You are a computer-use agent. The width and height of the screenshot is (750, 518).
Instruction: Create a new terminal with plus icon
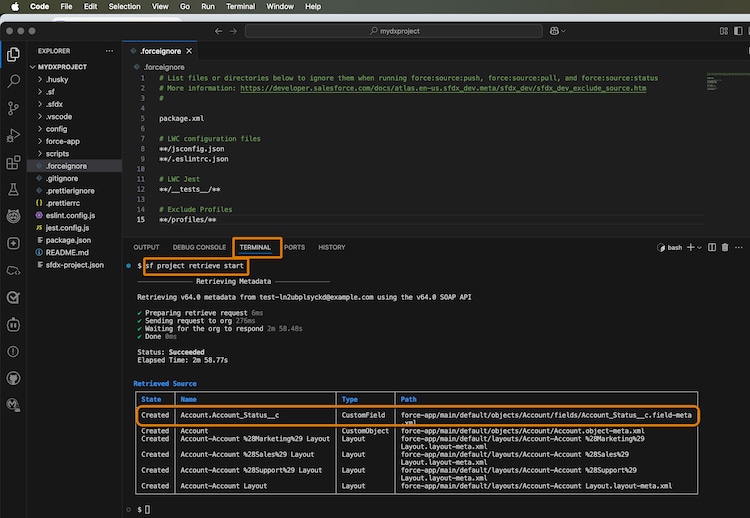[x=690, y=247]
